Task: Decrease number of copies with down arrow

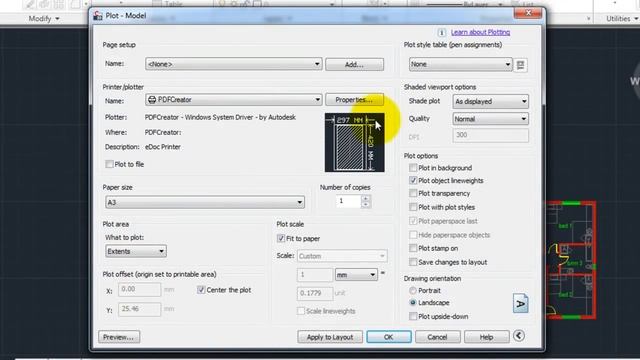Action: point(366,204)
